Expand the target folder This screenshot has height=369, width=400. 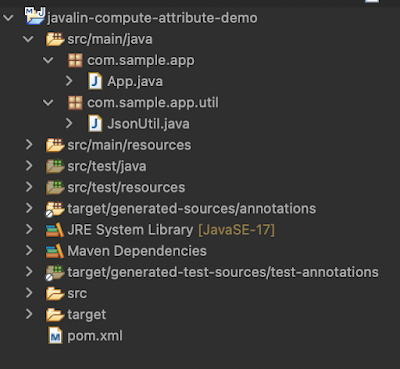29,314
